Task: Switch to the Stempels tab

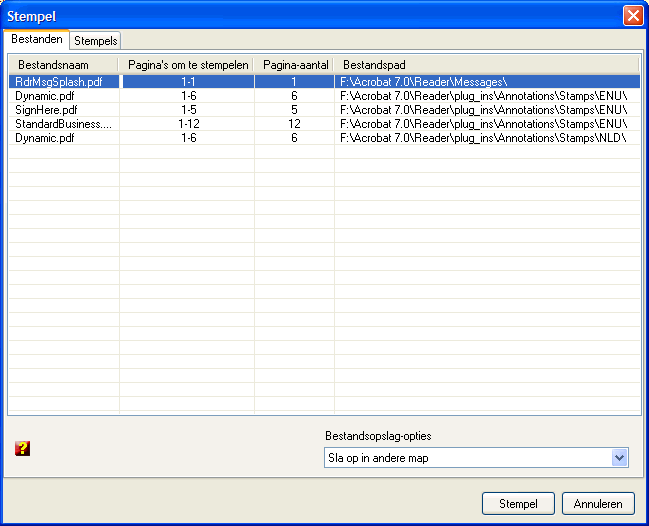Action: click(x=96, y=41)
